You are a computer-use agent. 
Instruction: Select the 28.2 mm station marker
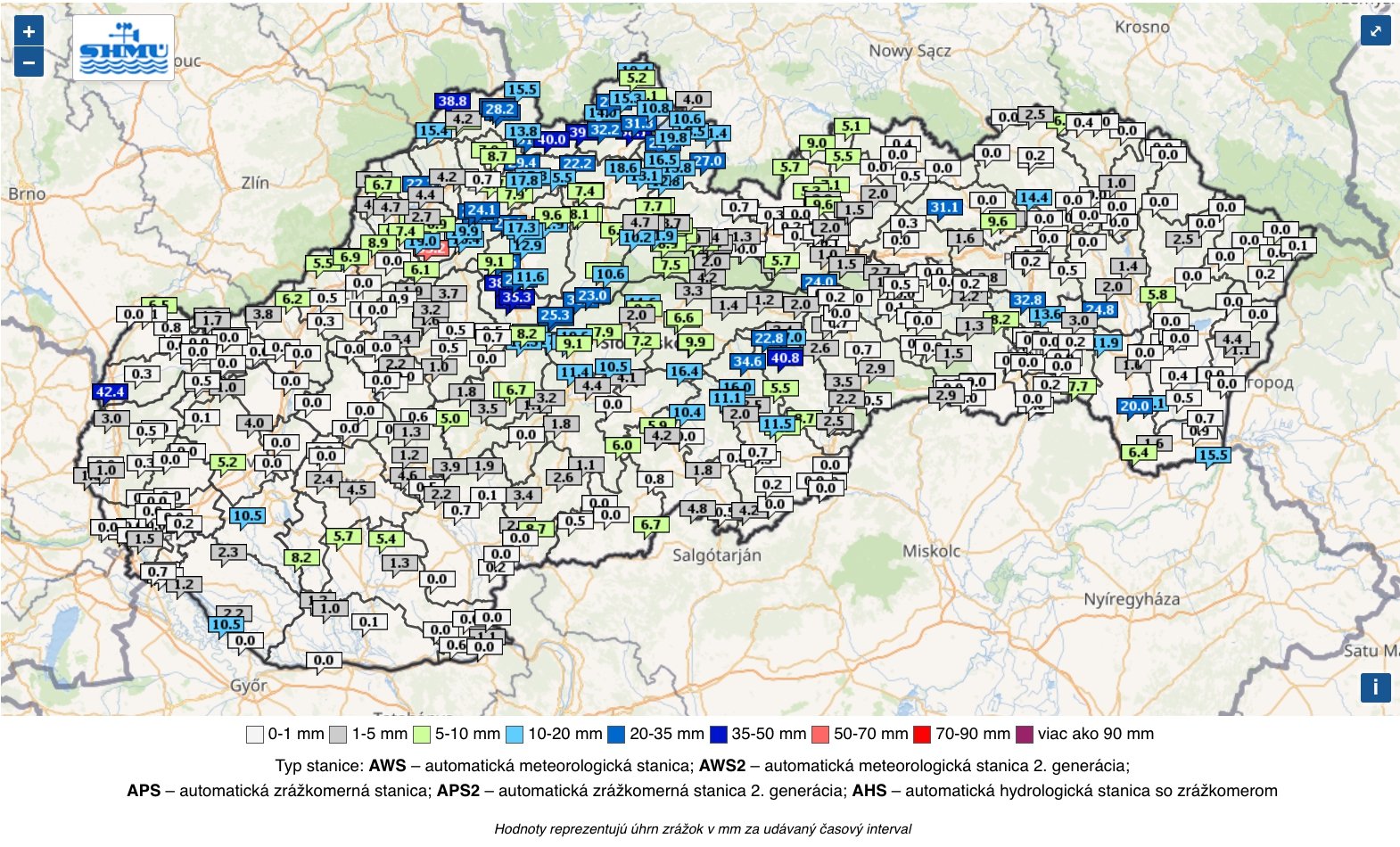(499, 110)
